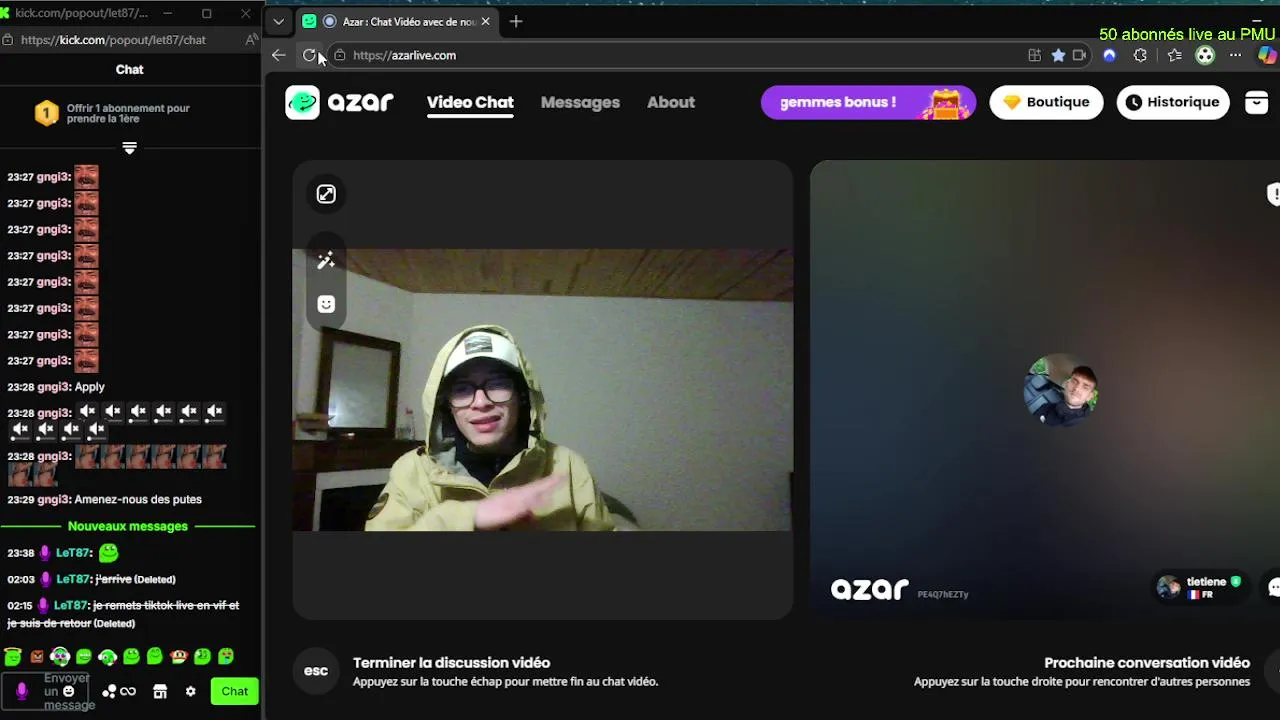
Task: Click the three-bubbles points icon in chat
Action: tap(109, 691)
